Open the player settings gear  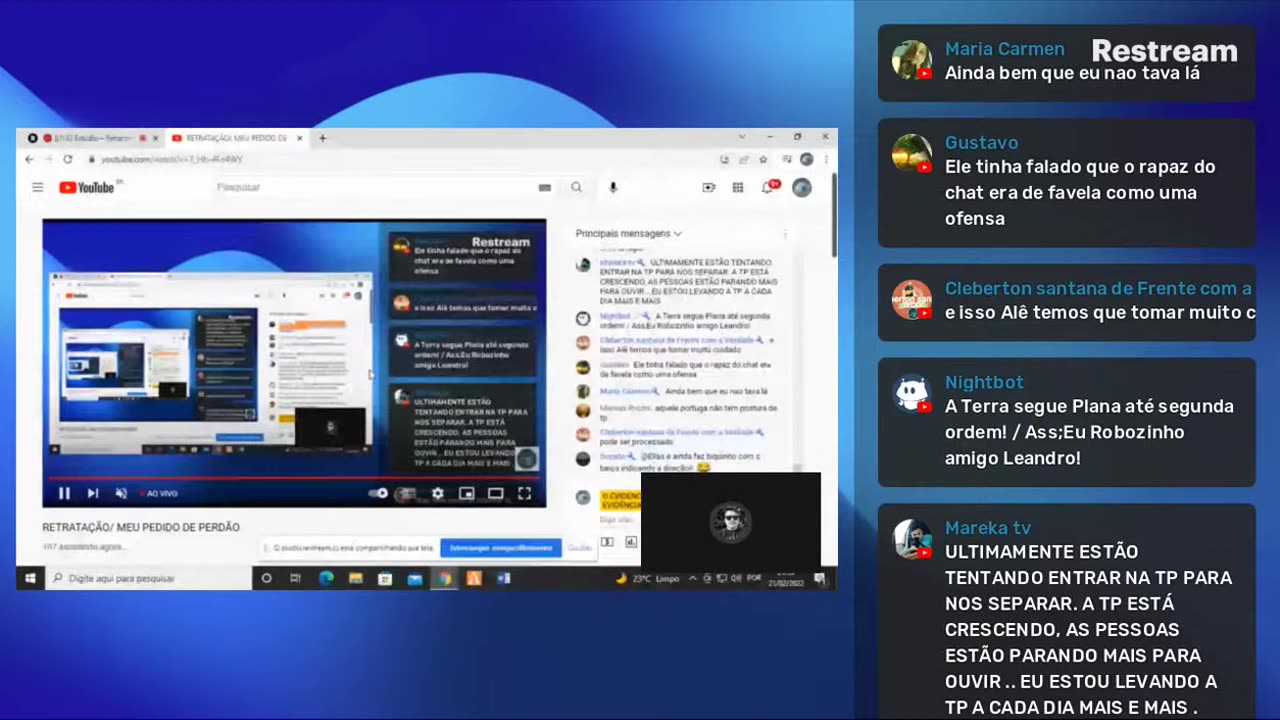(x=437, y=493)
